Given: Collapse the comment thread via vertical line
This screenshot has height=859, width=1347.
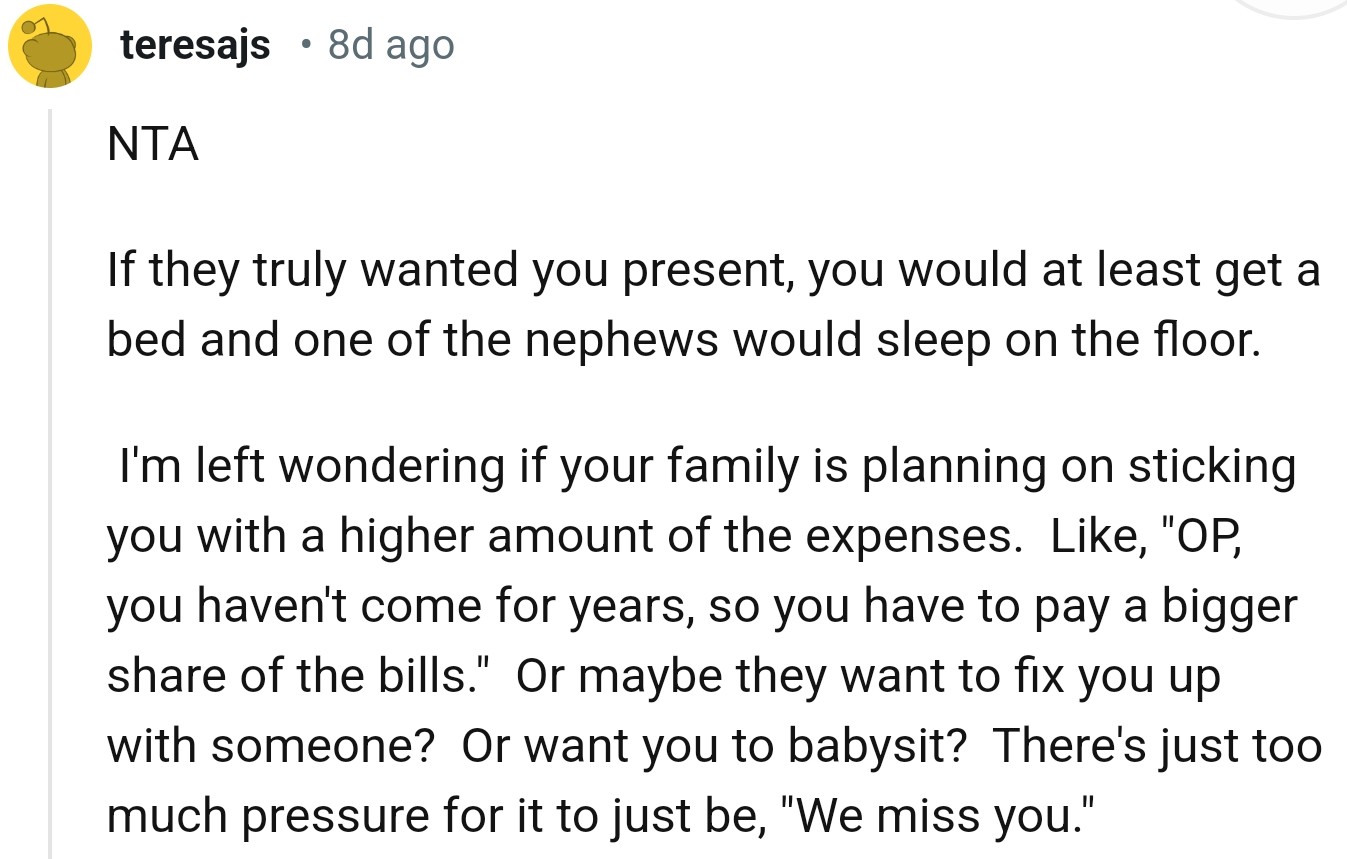Looking at the screenshot, I should [x=51, y=480].
